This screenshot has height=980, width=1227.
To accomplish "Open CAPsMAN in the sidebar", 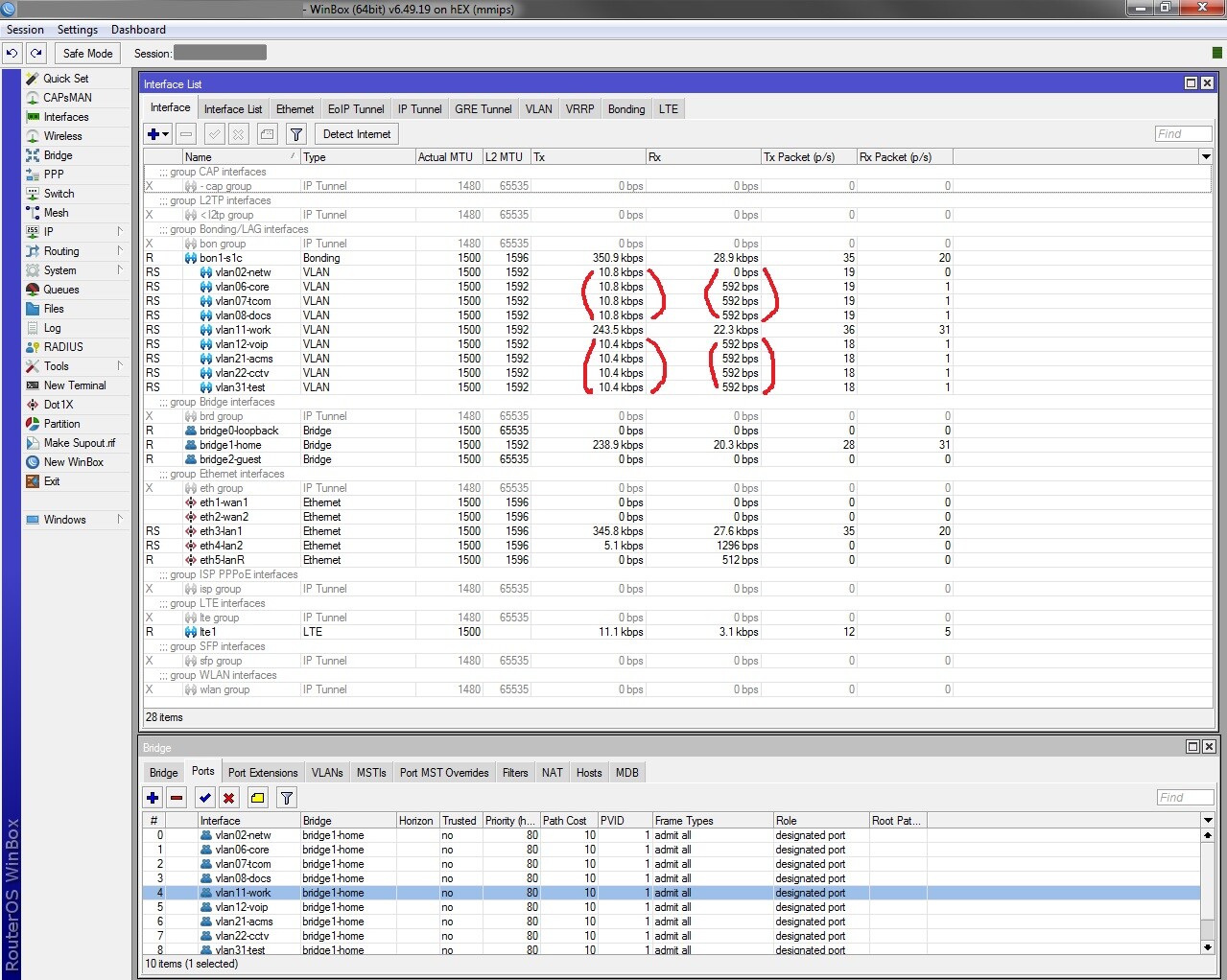I will [67, 98].
